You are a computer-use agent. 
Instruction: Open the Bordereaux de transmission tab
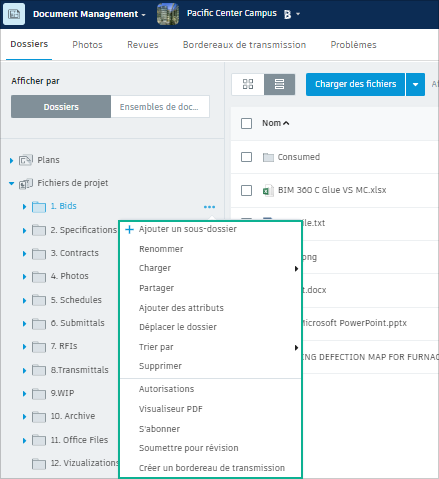coord(244,45)
